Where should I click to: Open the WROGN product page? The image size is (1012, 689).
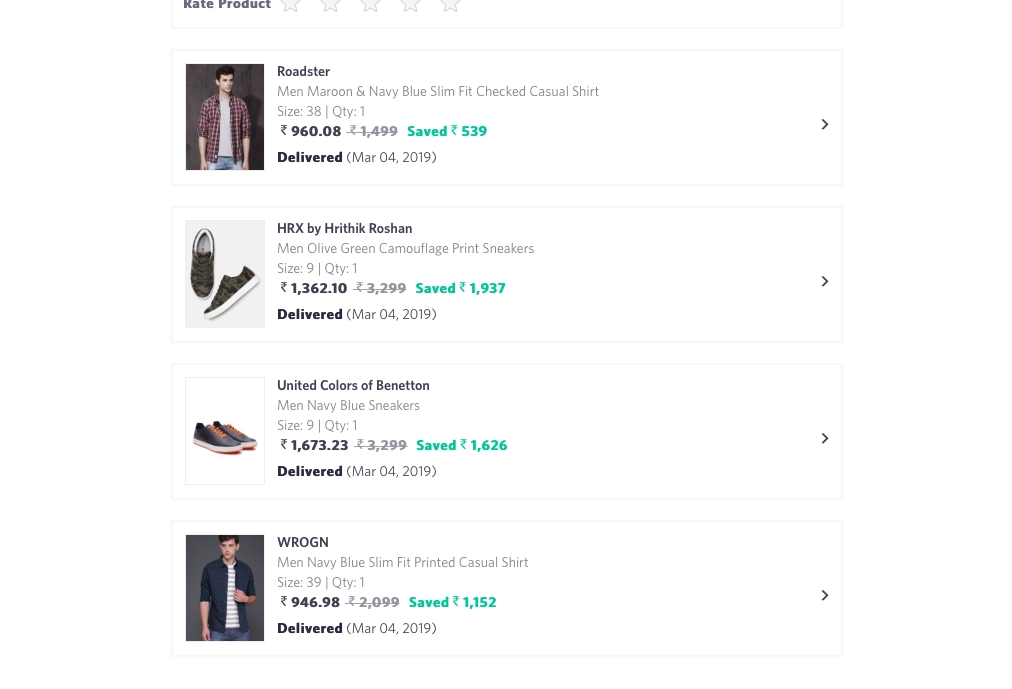point(302,541)
